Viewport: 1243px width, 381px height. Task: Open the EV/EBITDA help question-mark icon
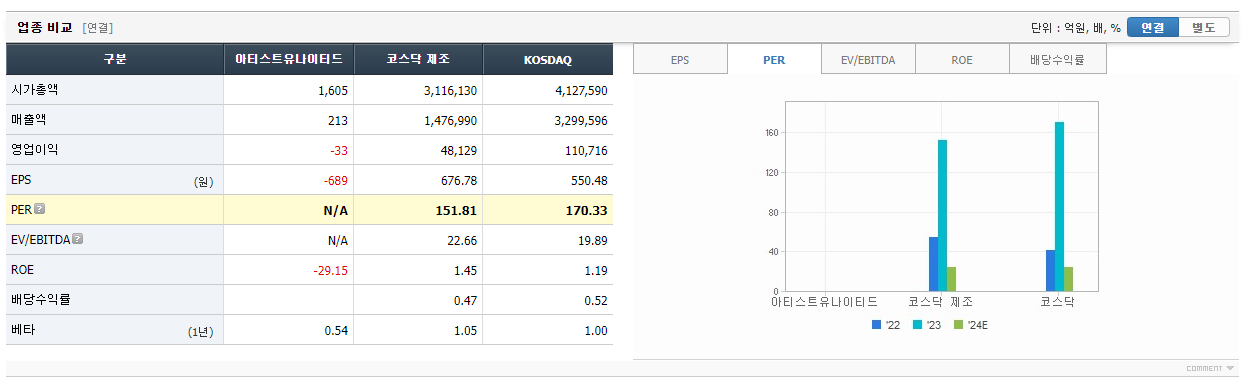pyautogui.click(x=78, y=240)
